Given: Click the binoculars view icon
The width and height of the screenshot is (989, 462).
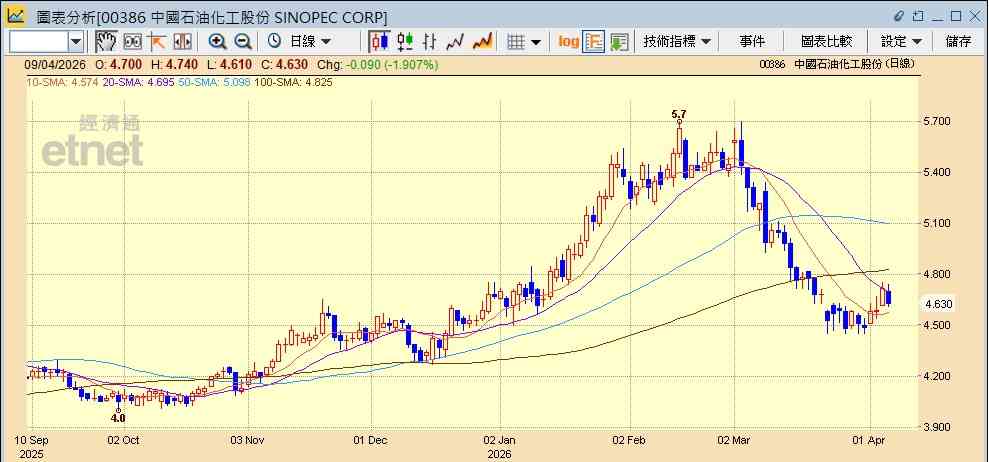Looking at the screenshot, I should point(132,42).
